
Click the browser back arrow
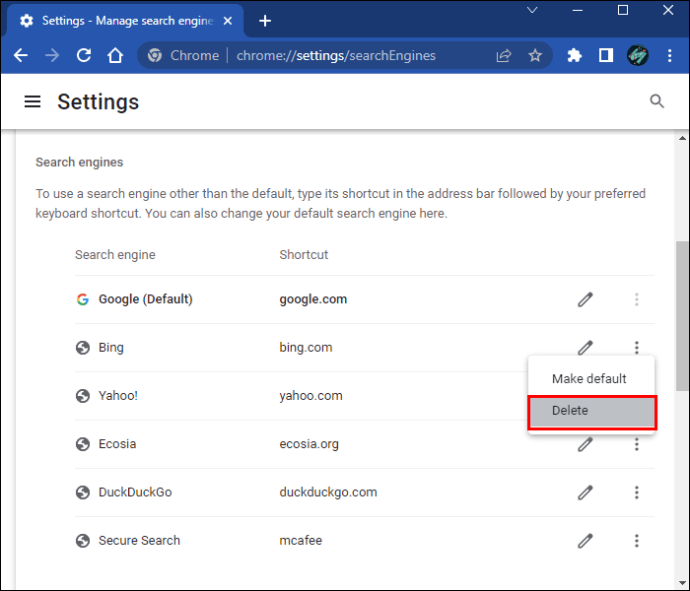click(x=21, y=56)
